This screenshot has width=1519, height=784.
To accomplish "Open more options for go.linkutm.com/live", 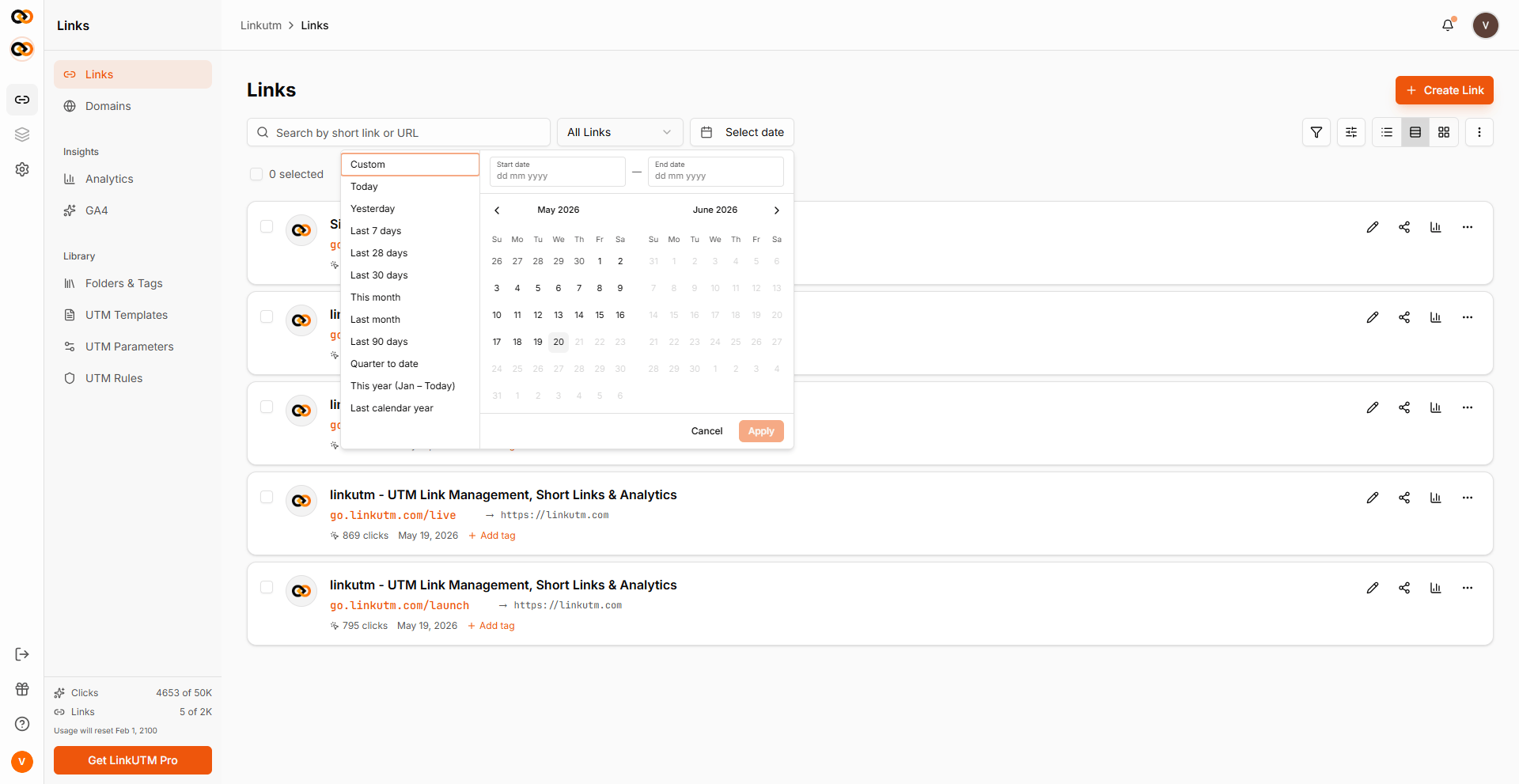I will [x=1468, y=498].
